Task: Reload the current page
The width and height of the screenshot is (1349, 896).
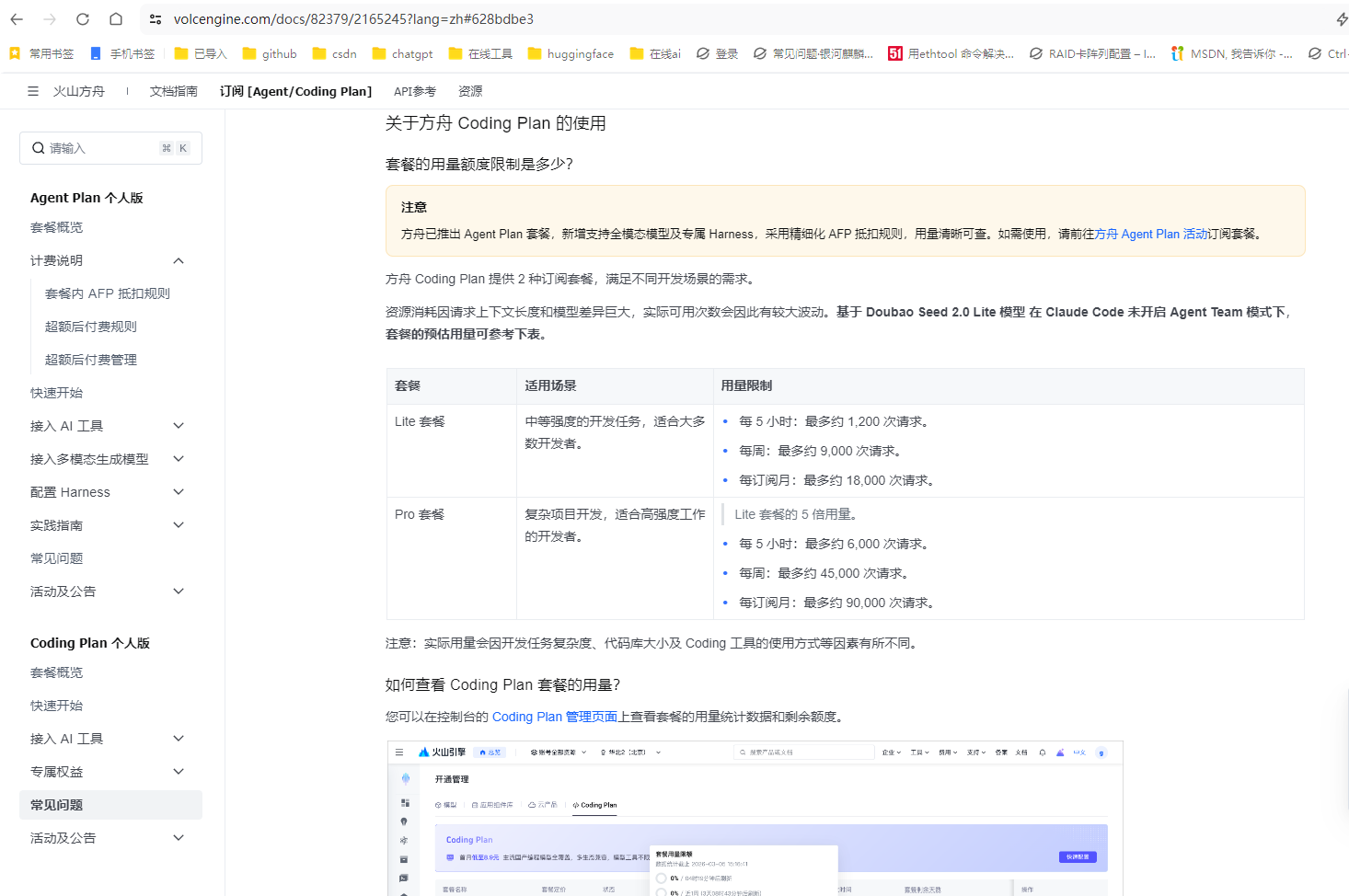Action: pyautogui.click(x=83, y=18)
